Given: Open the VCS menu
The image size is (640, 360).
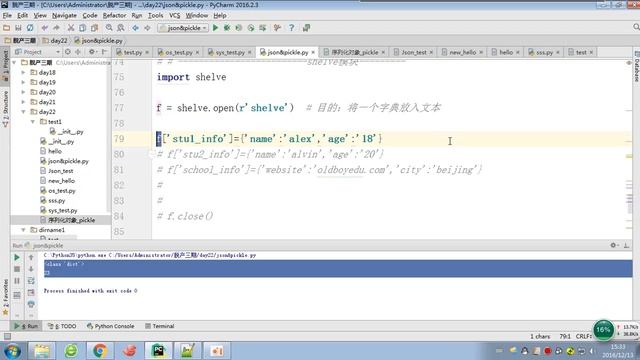Looking at the screenshot, I should pos(175,16).
